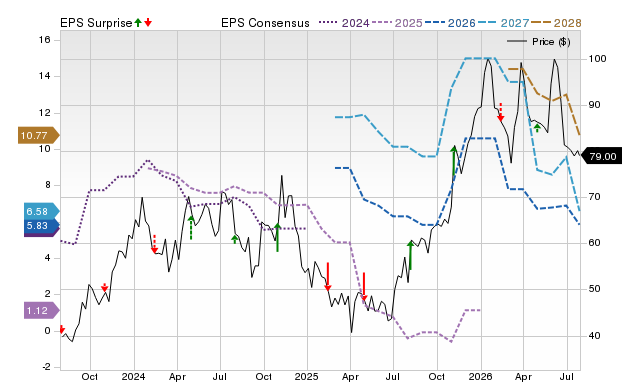The height and width of the screenshot is (382, 640).
Task: Click the red surprise arrow at the chart's start near zero
Action: pyautogui.click(x=62, y=329)
